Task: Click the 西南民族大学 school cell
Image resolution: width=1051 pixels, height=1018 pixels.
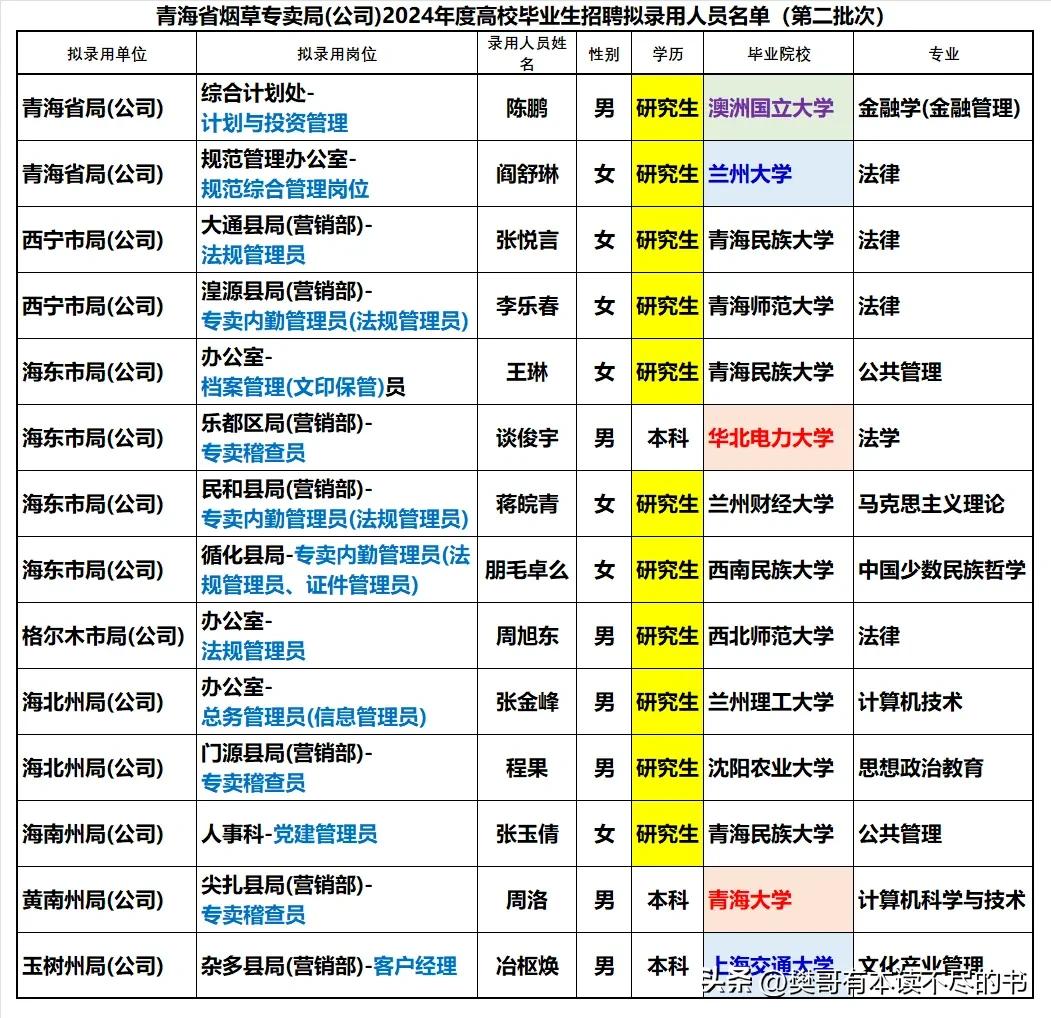Action: click(778, 570)
